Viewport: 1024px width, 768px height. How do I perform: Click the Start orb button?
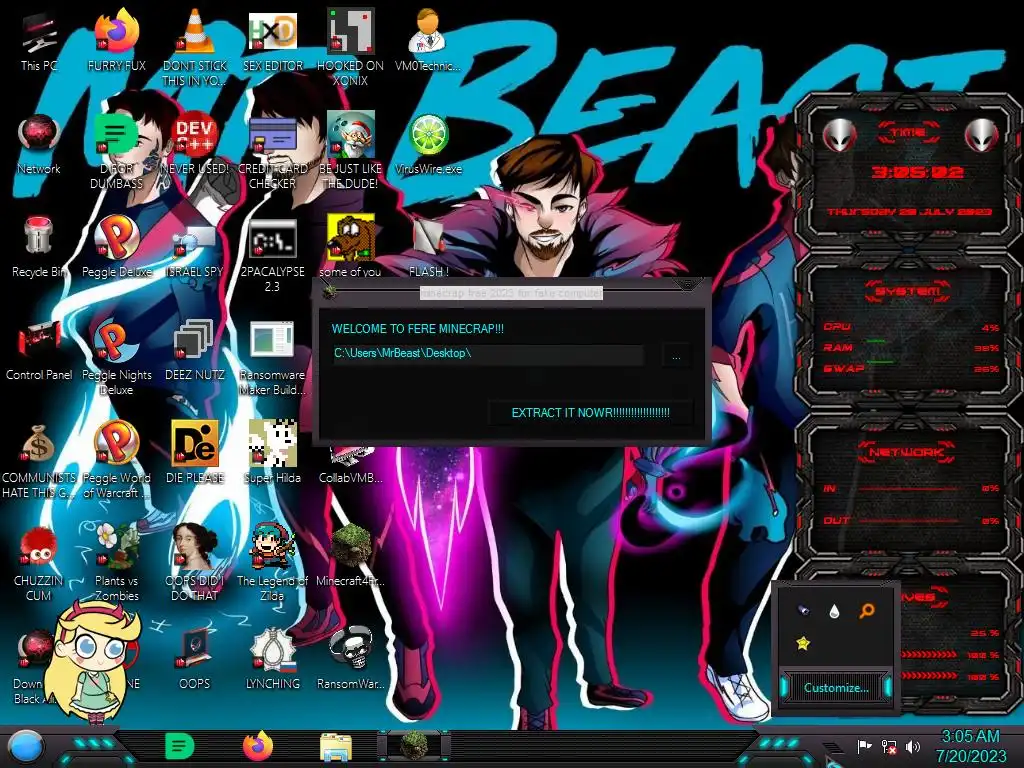25,747
